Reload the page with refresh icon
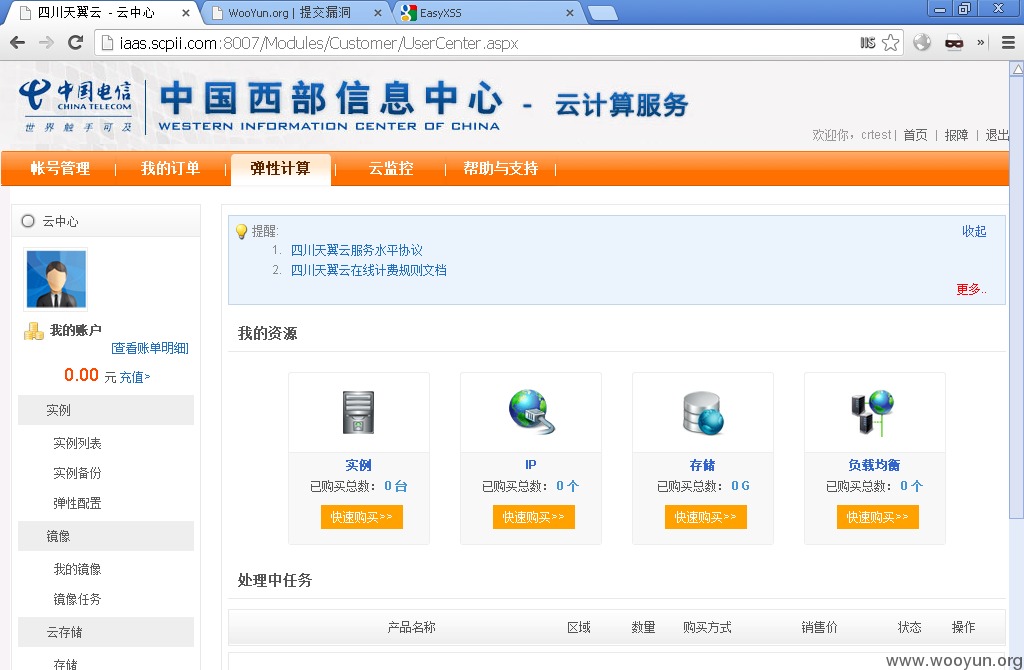The height and width of the screenshot is (670, 1024). [75, 43]
